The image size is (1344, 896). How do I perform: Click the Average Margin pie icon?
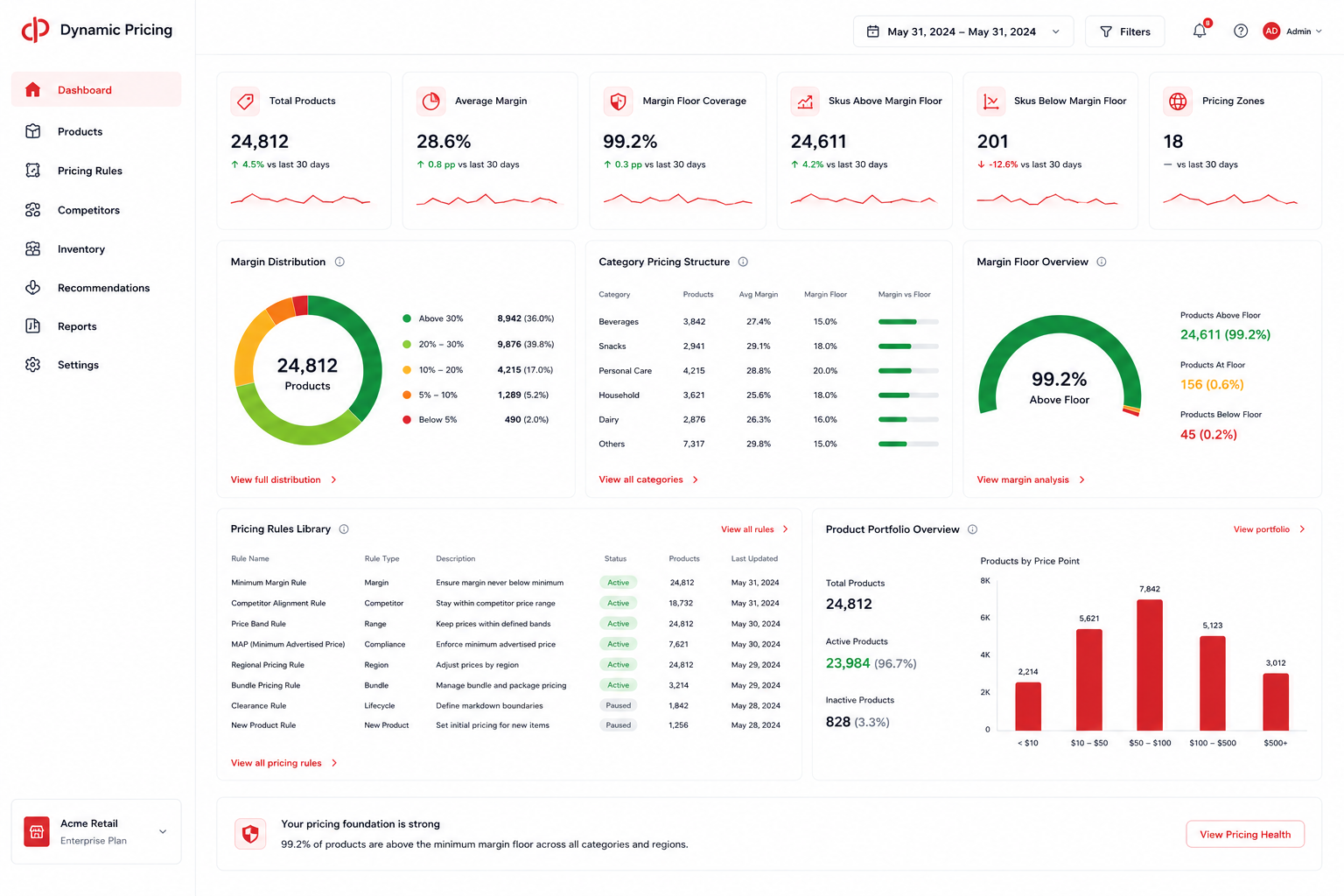click(x=431, y=101)
